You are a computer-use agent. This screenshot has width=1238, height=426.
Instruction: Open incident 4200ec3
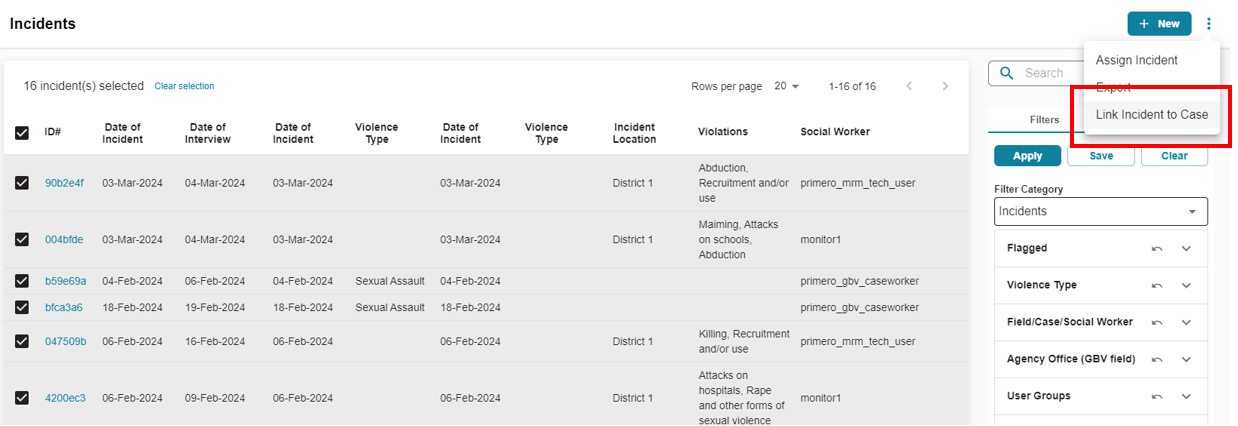coord(65,398)
